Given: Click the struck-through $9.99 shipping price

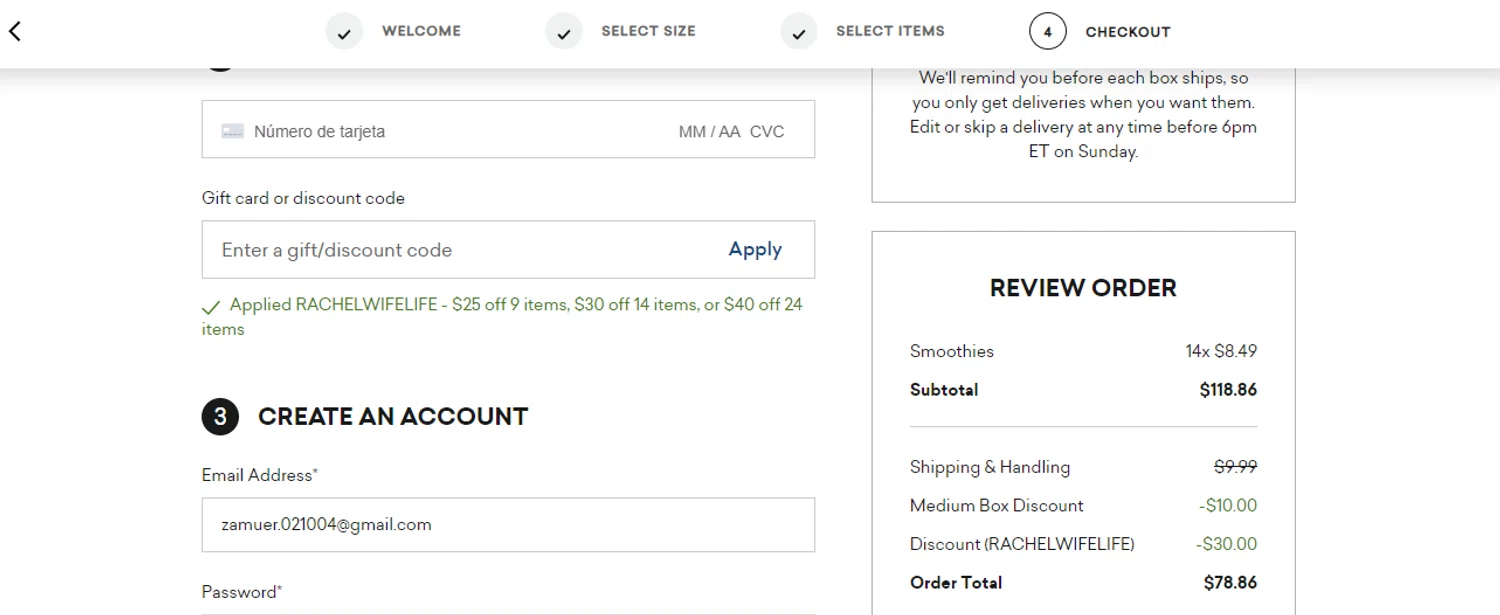Looking at the screenshot, I should [x=1235, y=467].
